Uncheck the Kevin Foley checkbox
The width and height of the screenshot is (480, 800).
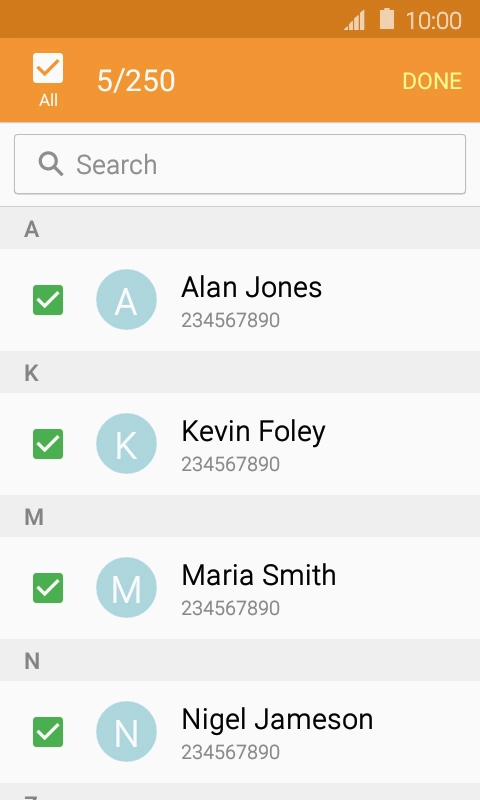pos(48,444)
